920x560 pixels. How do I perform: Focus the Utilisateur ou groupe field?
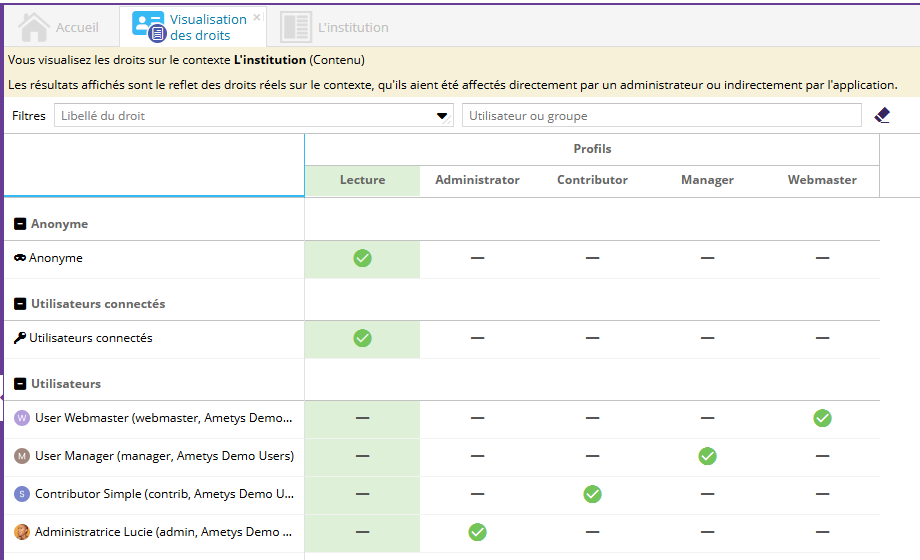(x=661, y=116)
